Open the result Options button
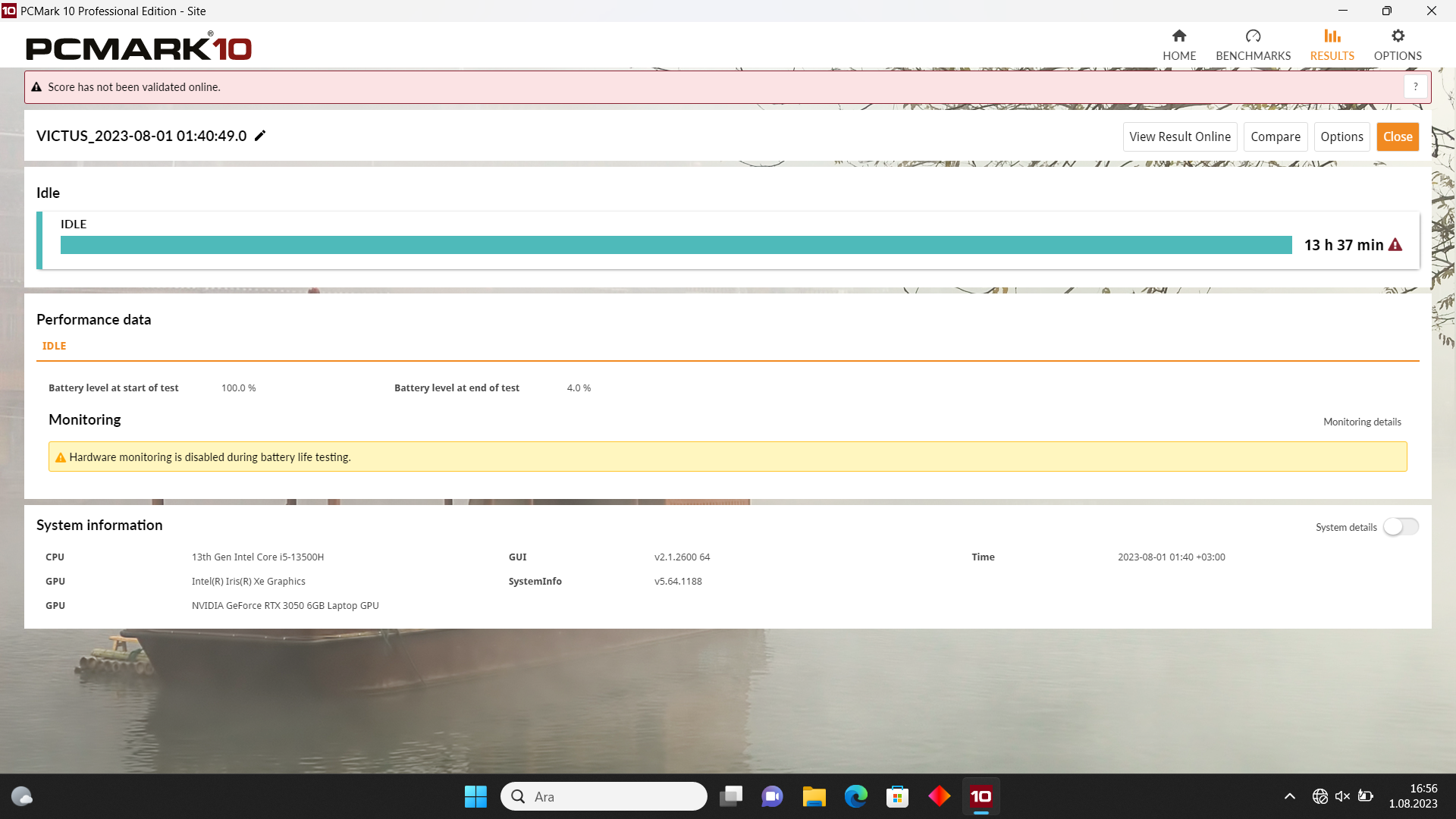Screen dimensions: 1456x819 tap(1341, 136)
